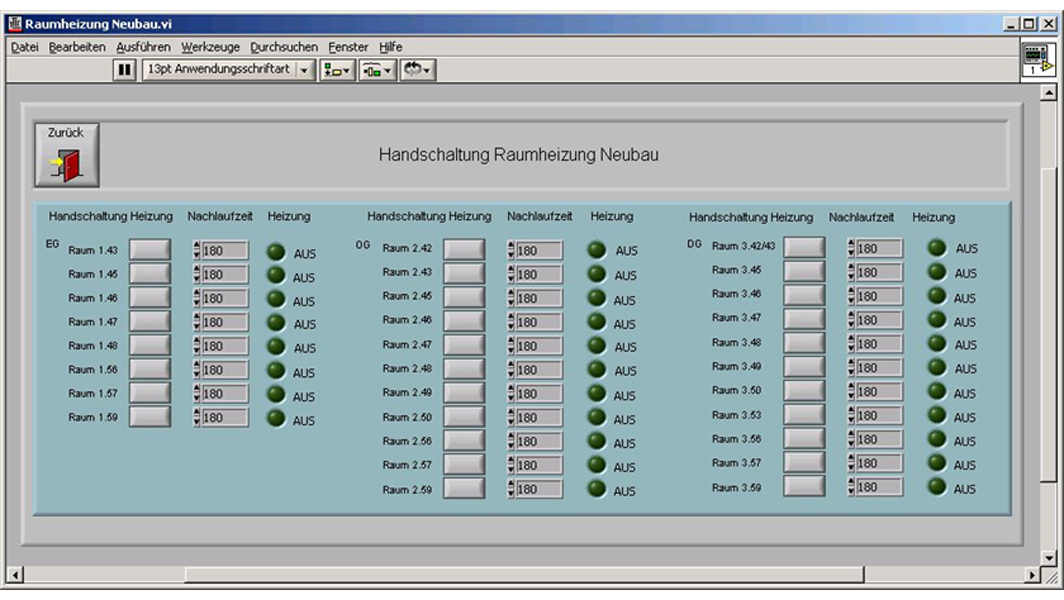Open the Distribute Objects toolbar menu

378,70
